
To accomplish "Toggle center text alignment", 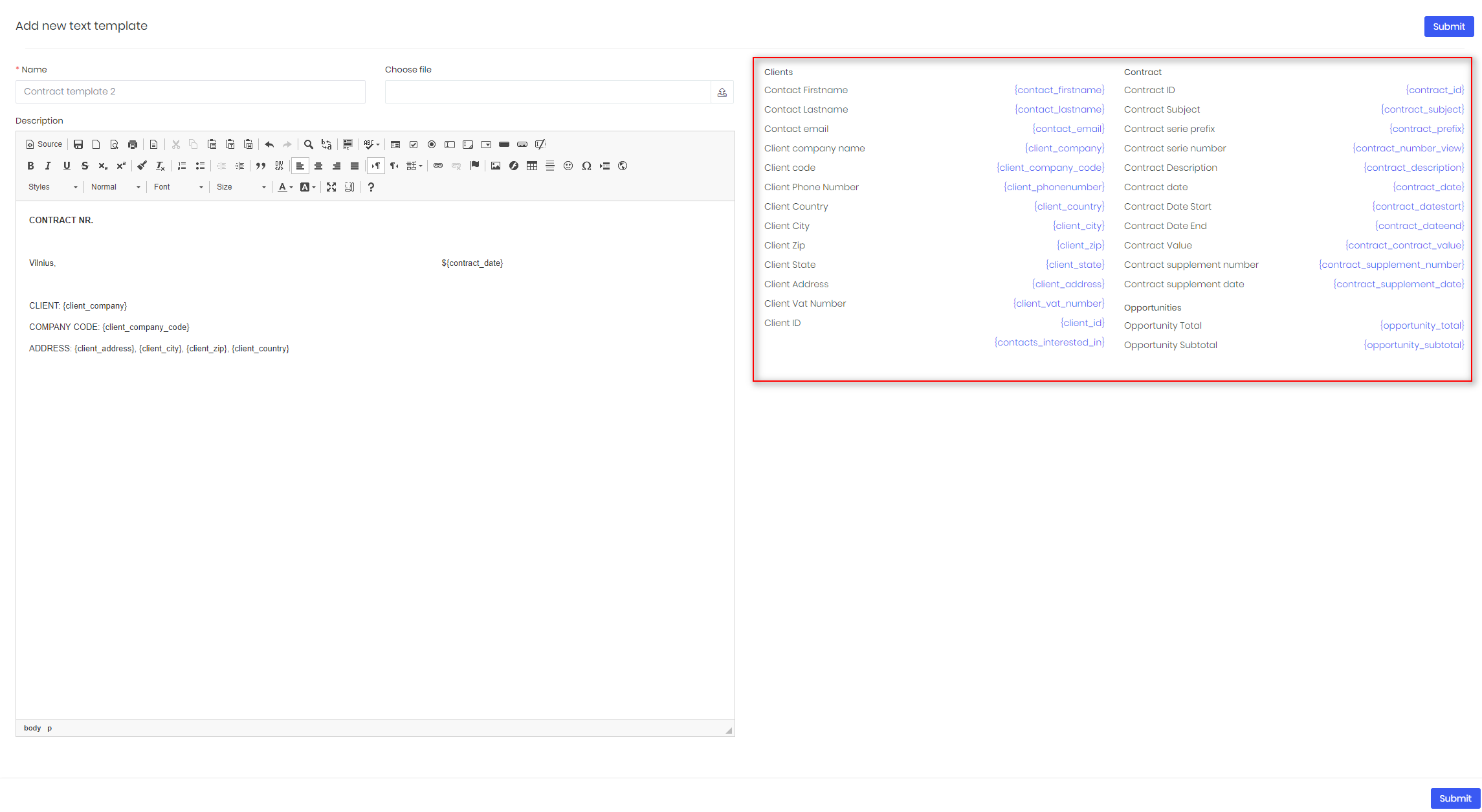I will coord(318,166).
